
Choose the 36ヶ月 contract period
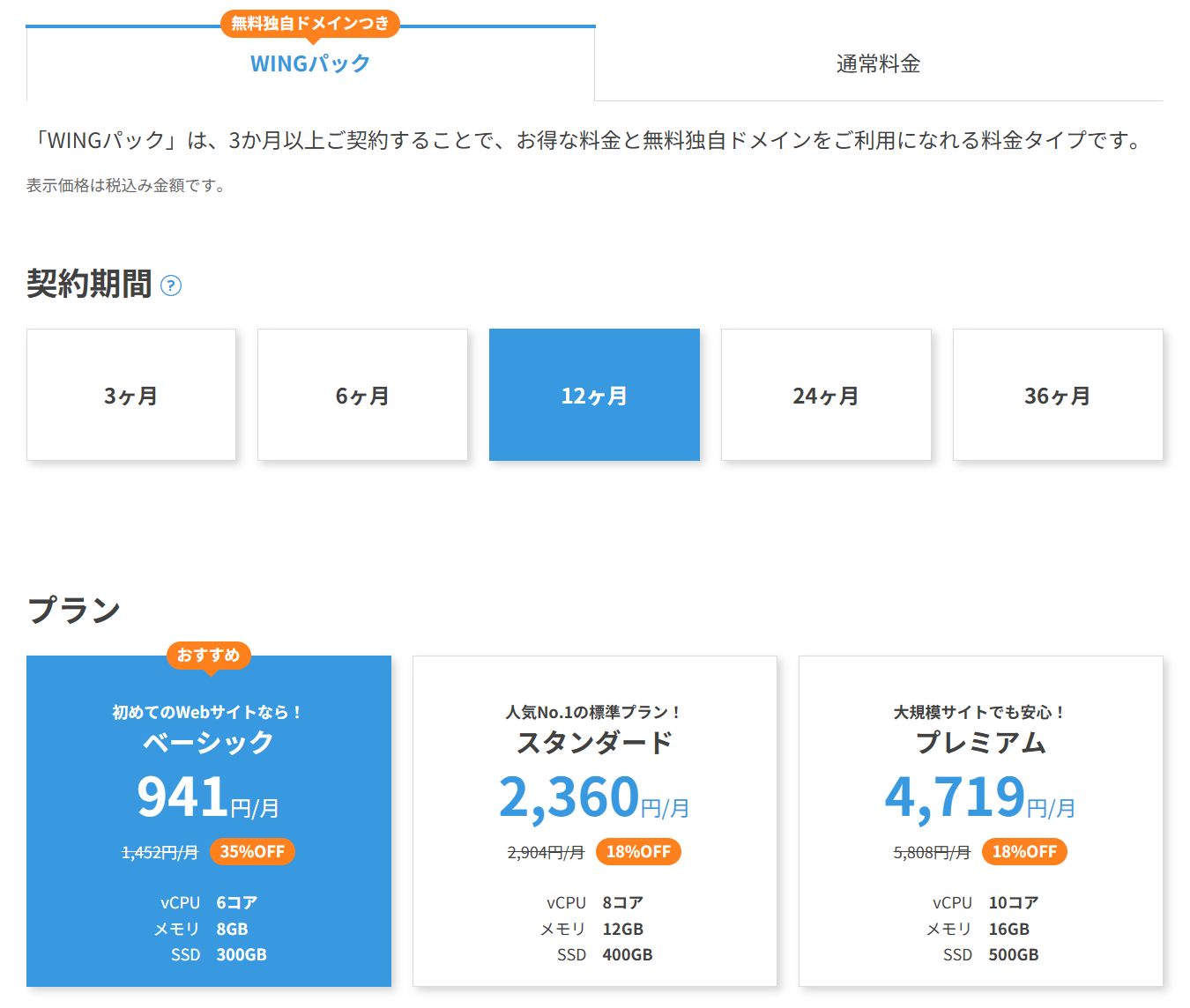pos(1058,396)
